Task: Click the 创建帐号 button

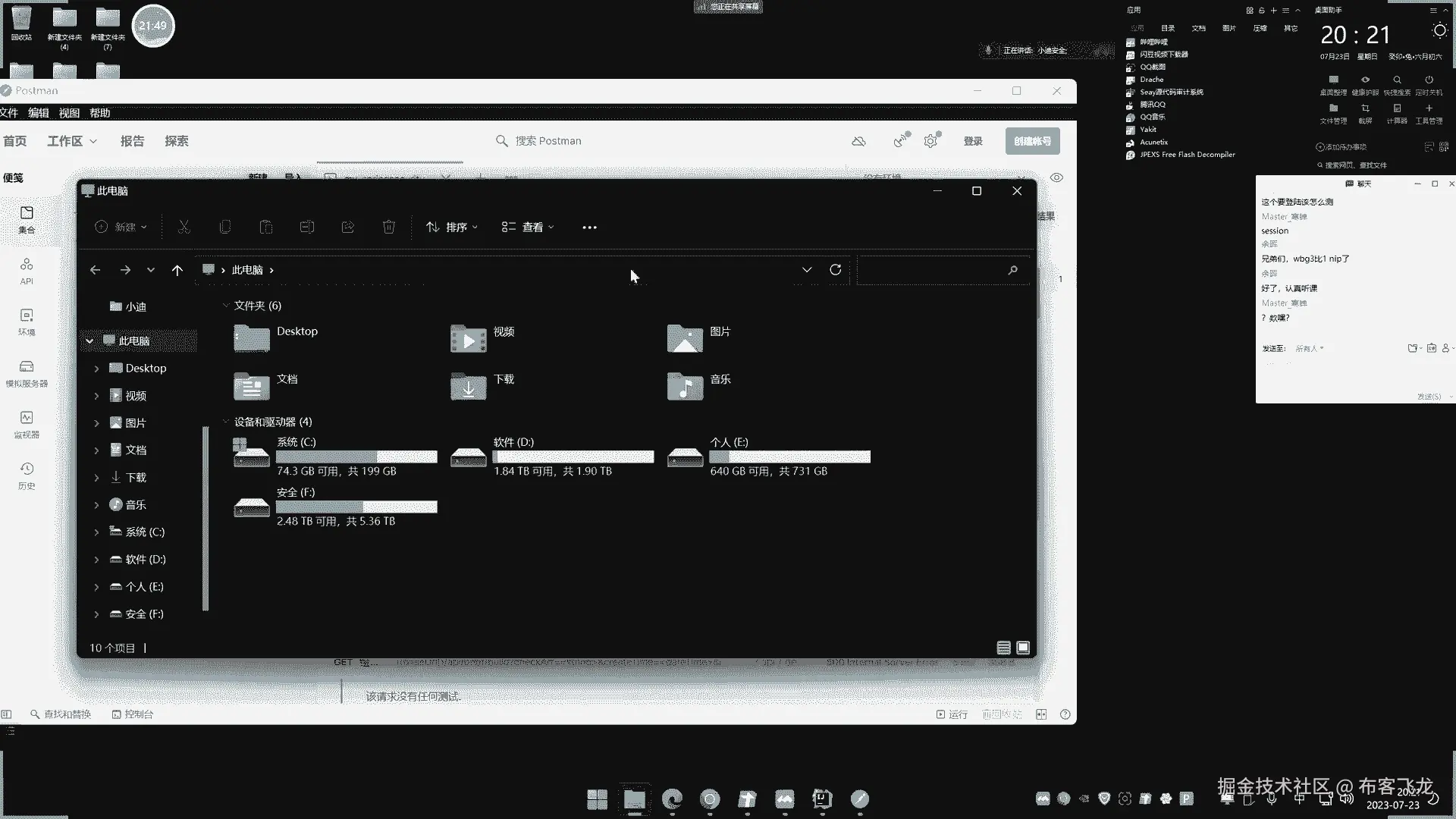Action: pyautogui.click(x=1032, y=141)
